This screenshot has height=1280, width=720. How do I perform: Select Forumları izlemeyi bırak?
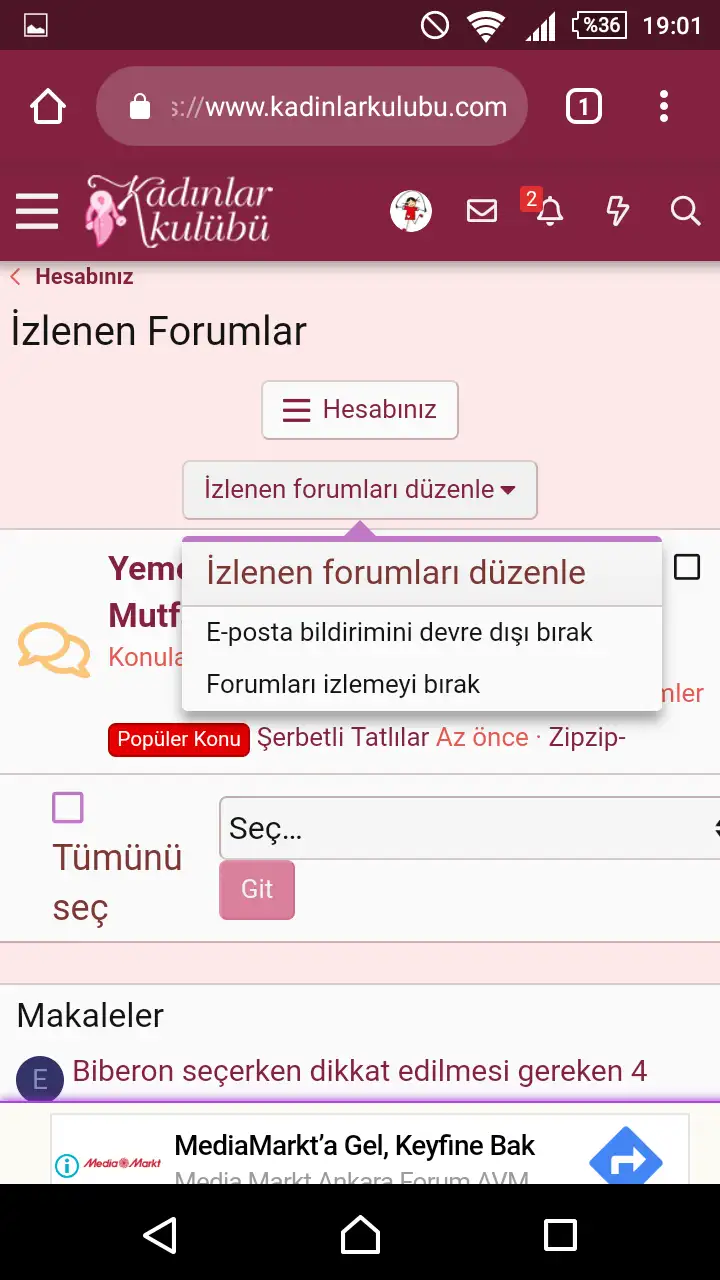point(343,684)
